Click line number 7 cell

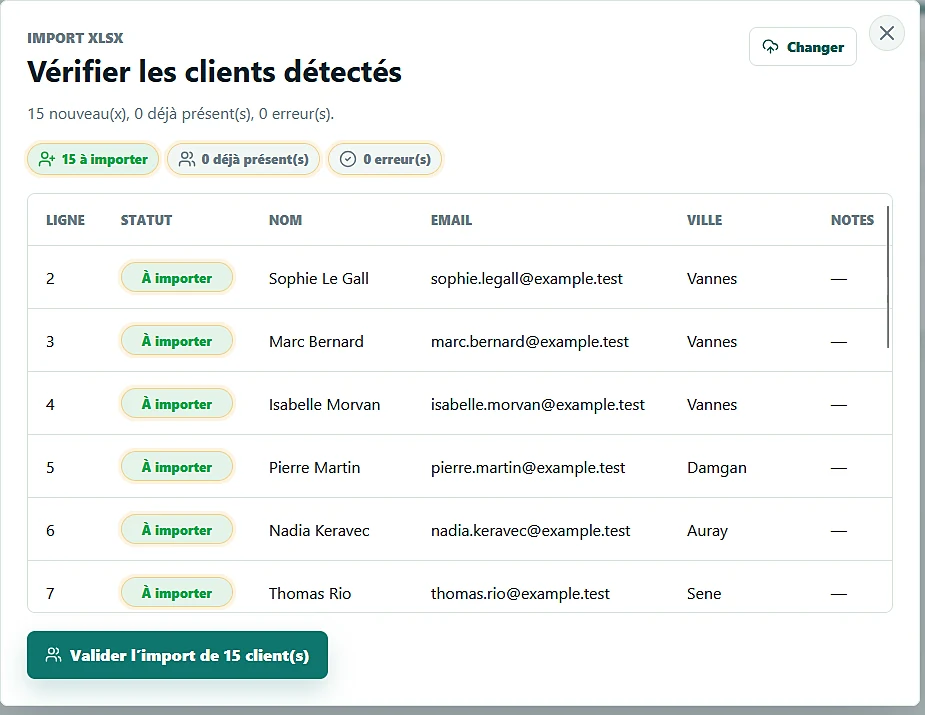click(x=50, y=593)
